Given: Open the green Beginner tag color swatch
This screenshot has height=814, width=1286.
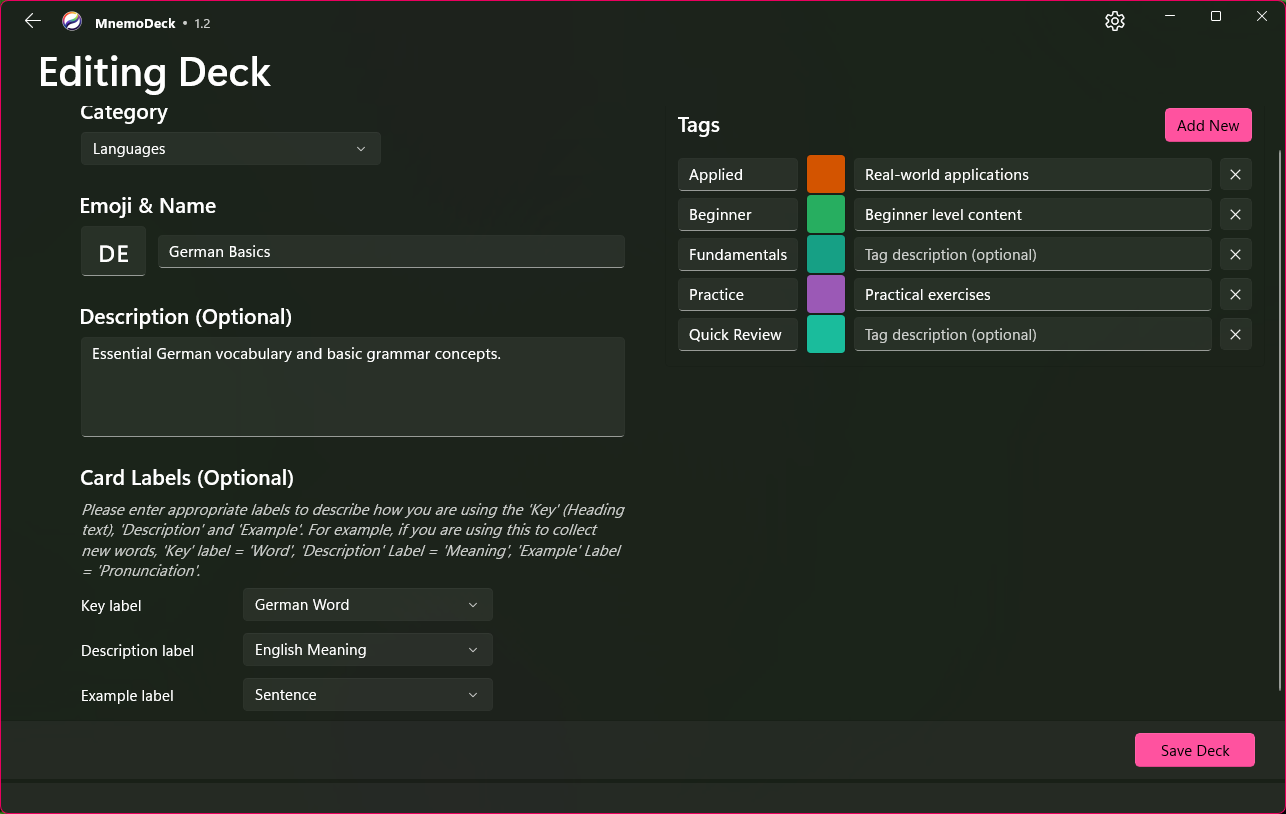Looking at the screenshot, I should coord(825,215).
